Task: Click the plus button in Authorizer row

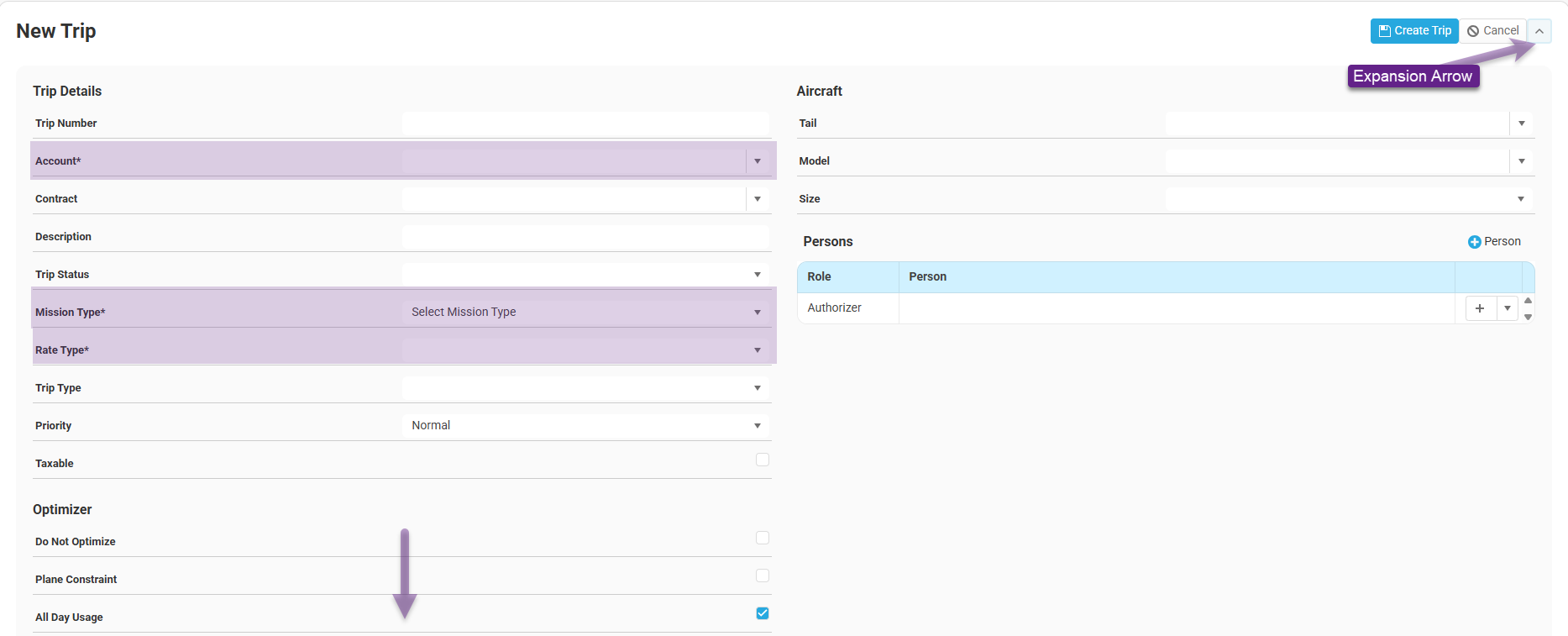Action: [1480, 308]
